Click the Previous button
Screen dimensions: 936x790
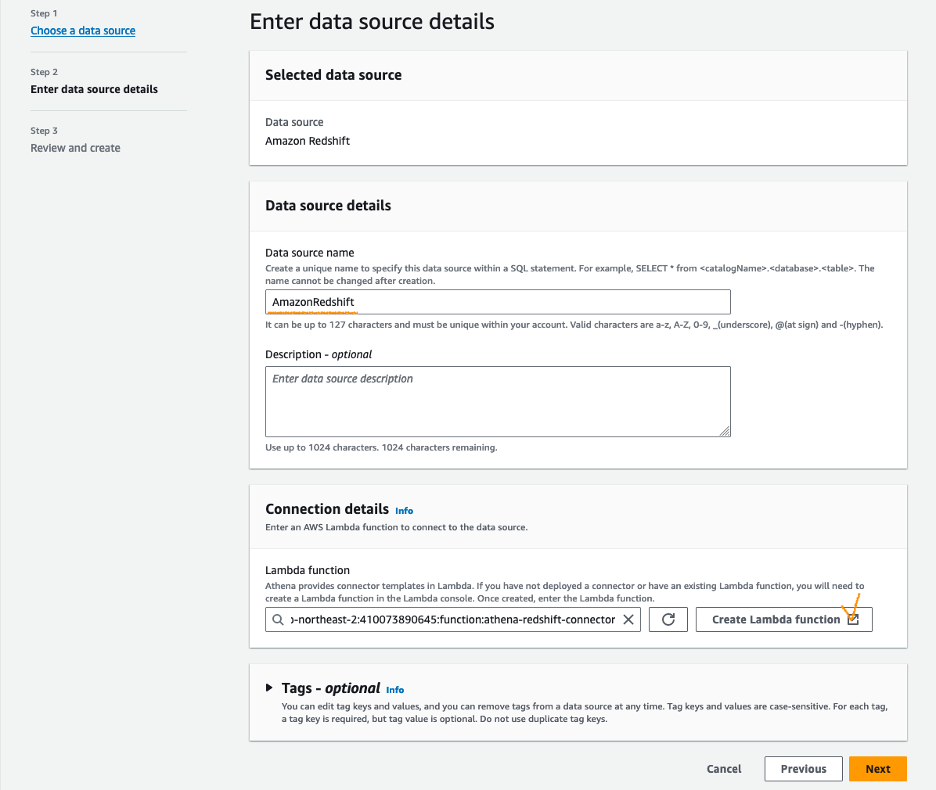(x=803, y=769)
